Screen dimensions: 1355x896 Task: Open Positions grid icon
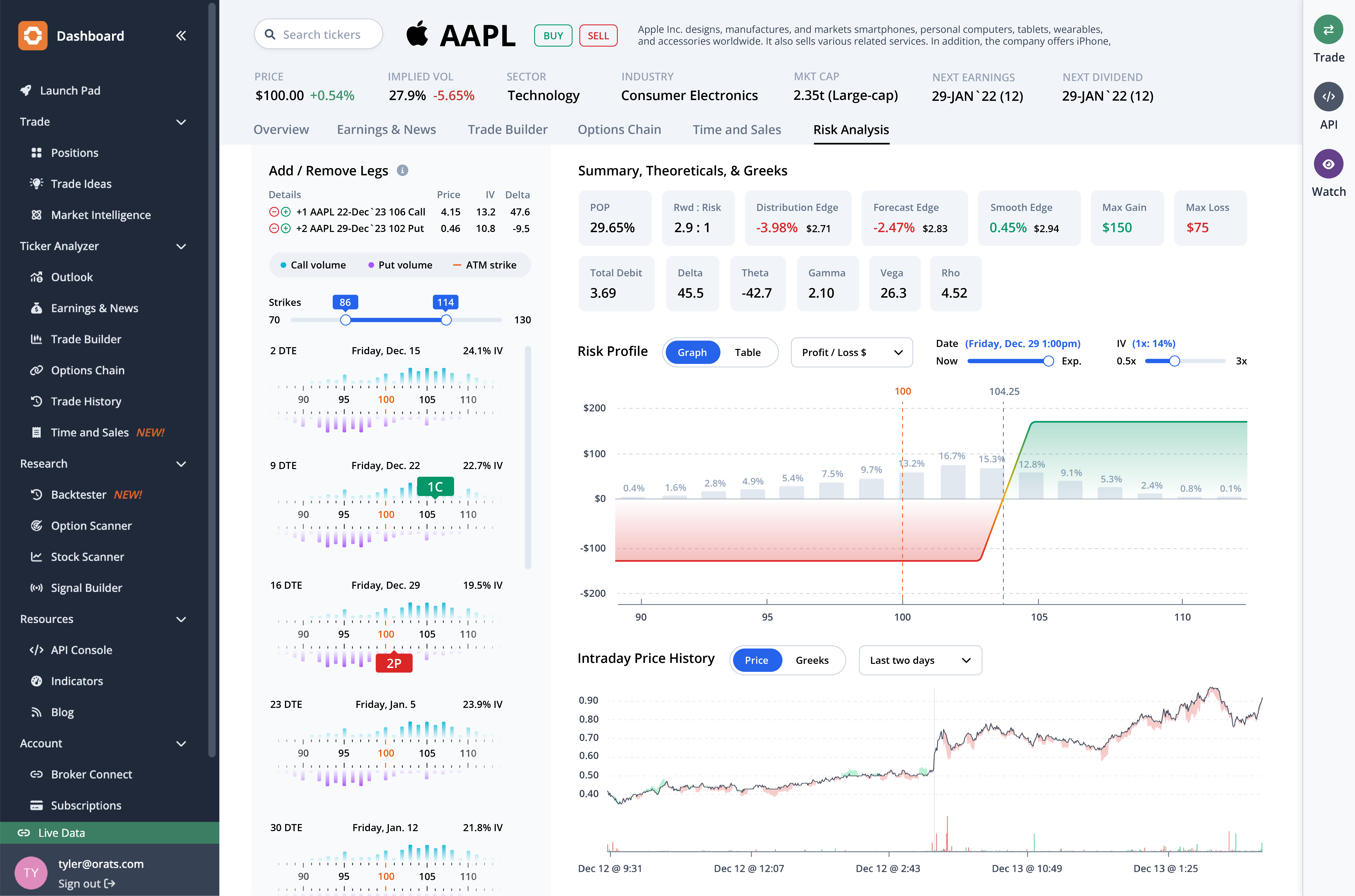(37, 153)
